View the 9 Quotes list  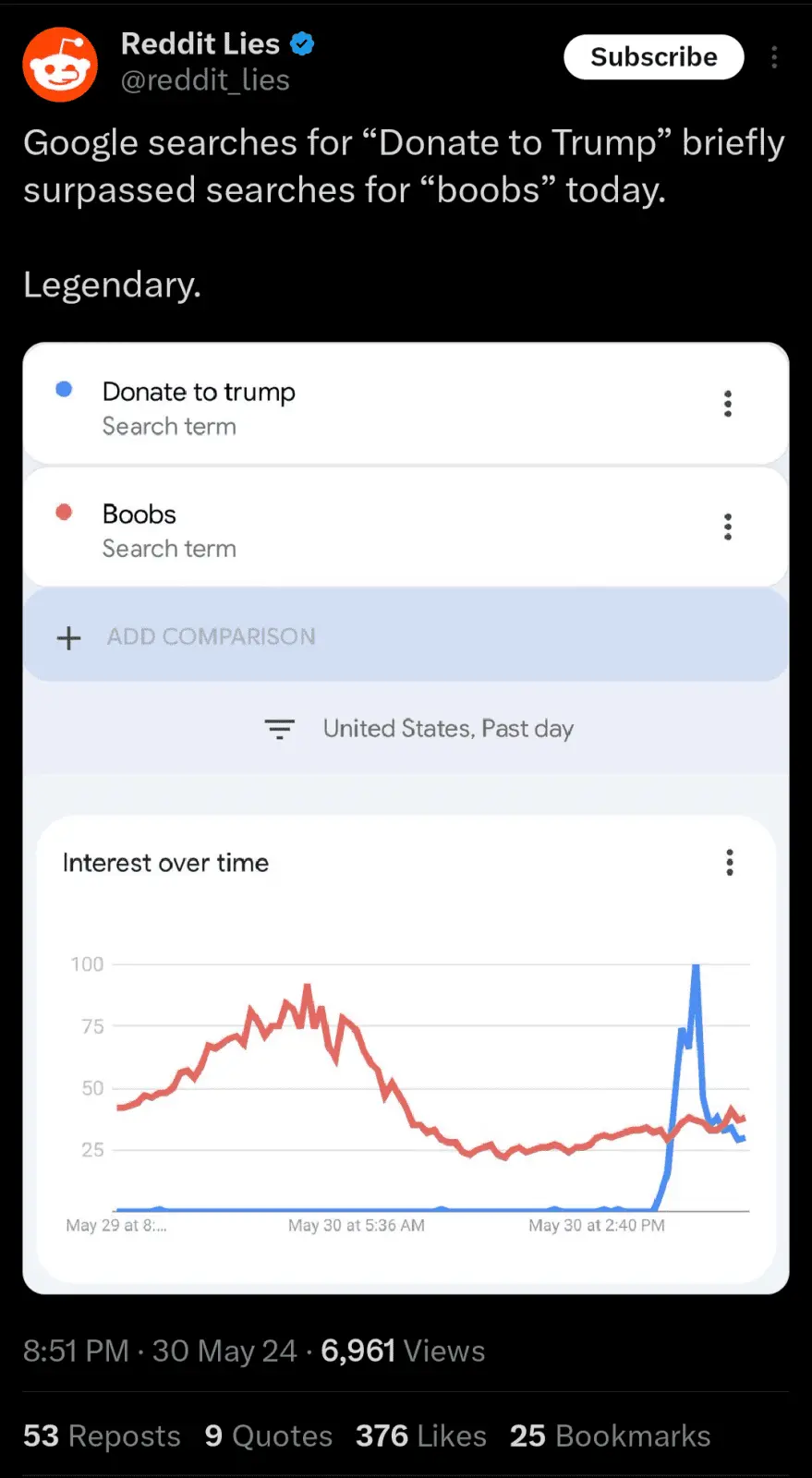tap(268, 1436)
